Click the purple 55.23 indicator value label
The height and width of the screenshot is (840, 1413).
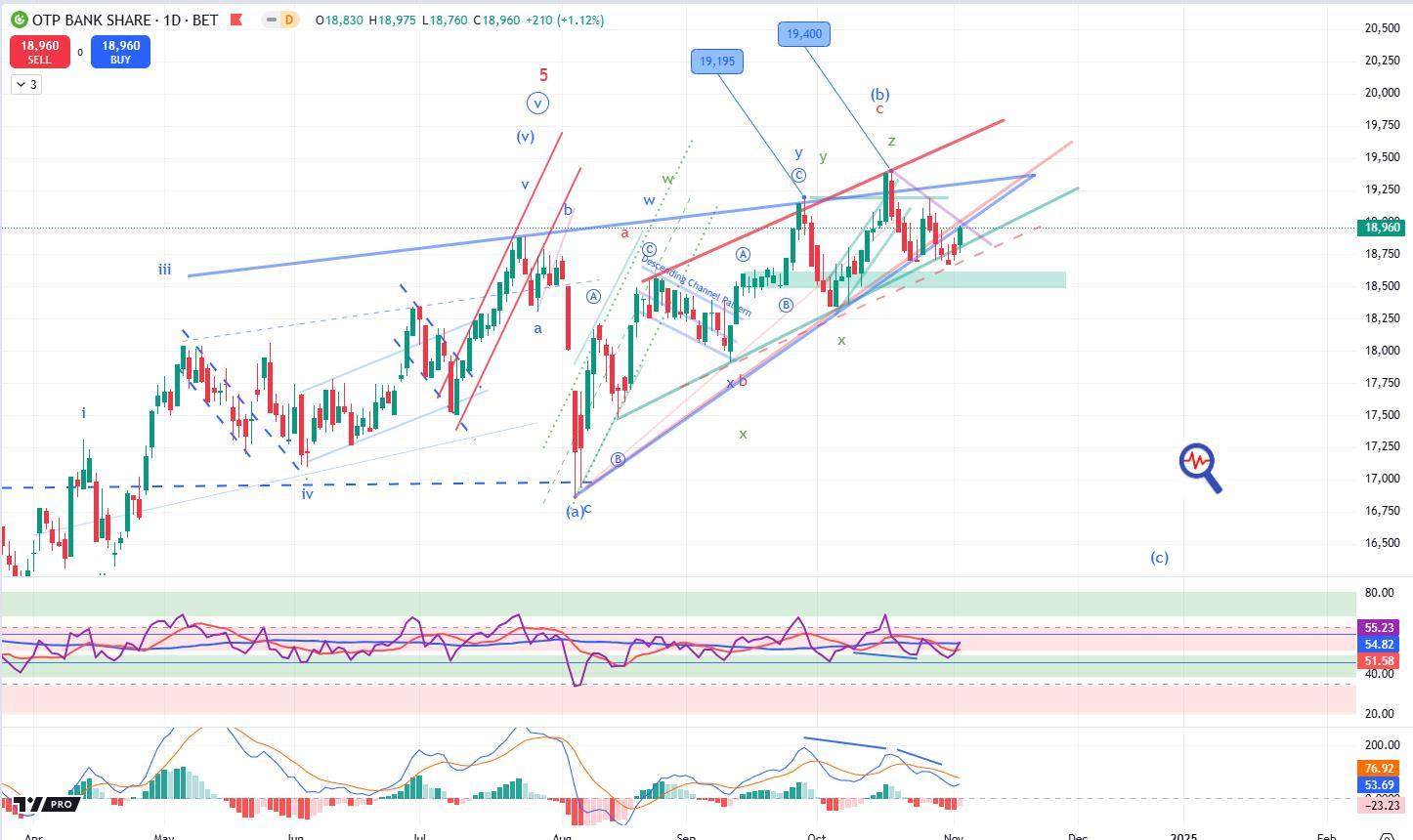tap(1378, 627)
